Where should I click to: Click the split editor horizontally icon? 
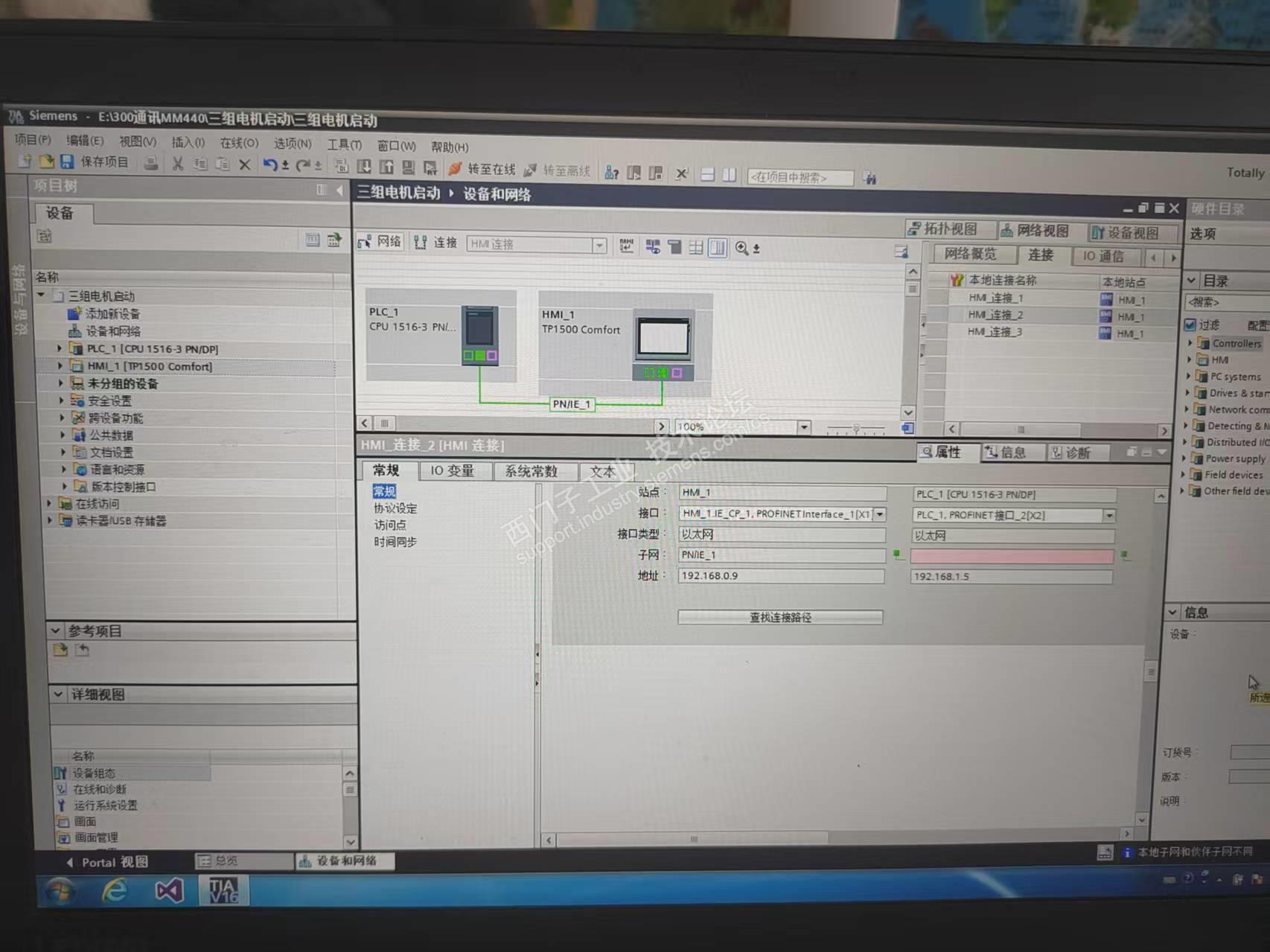click(707, 175)
